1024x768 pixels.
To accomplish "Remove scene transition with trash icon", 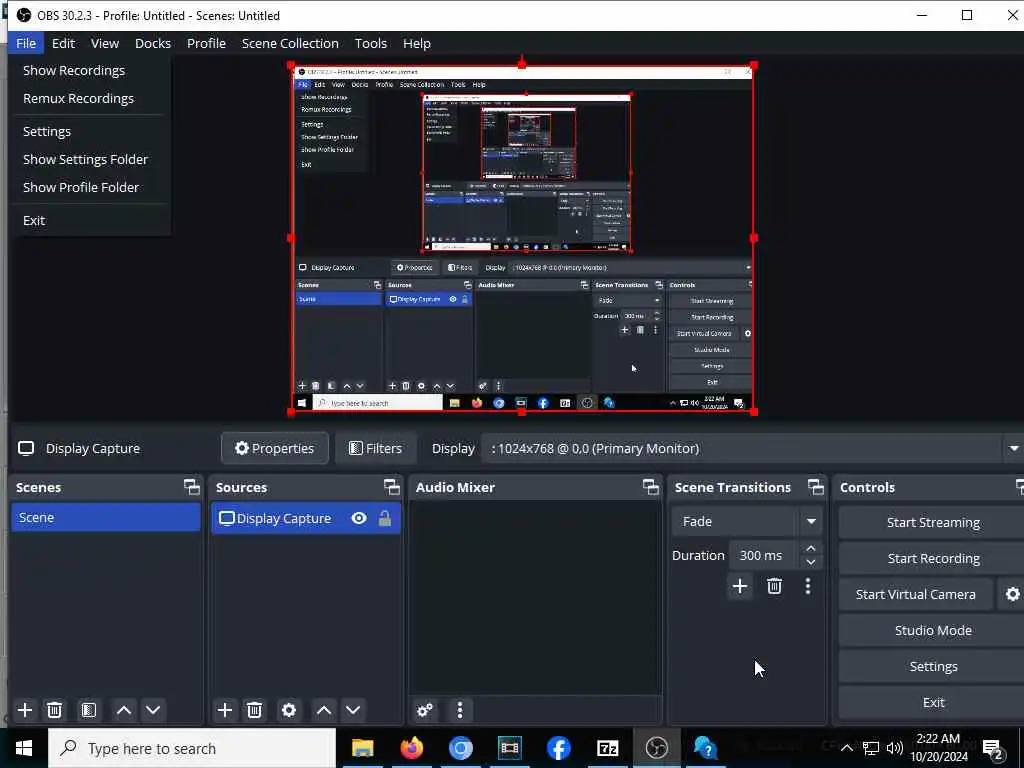I will pos(775,586).
